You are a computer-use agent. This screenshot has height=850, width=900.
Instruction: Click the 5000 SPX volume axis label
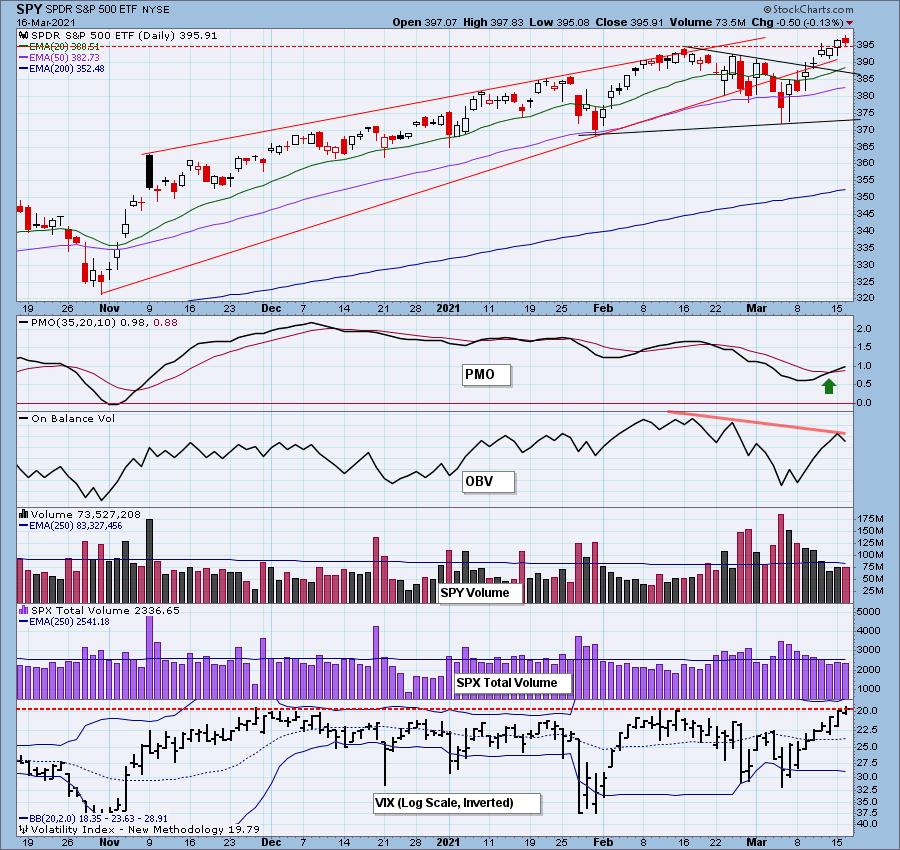868,612
